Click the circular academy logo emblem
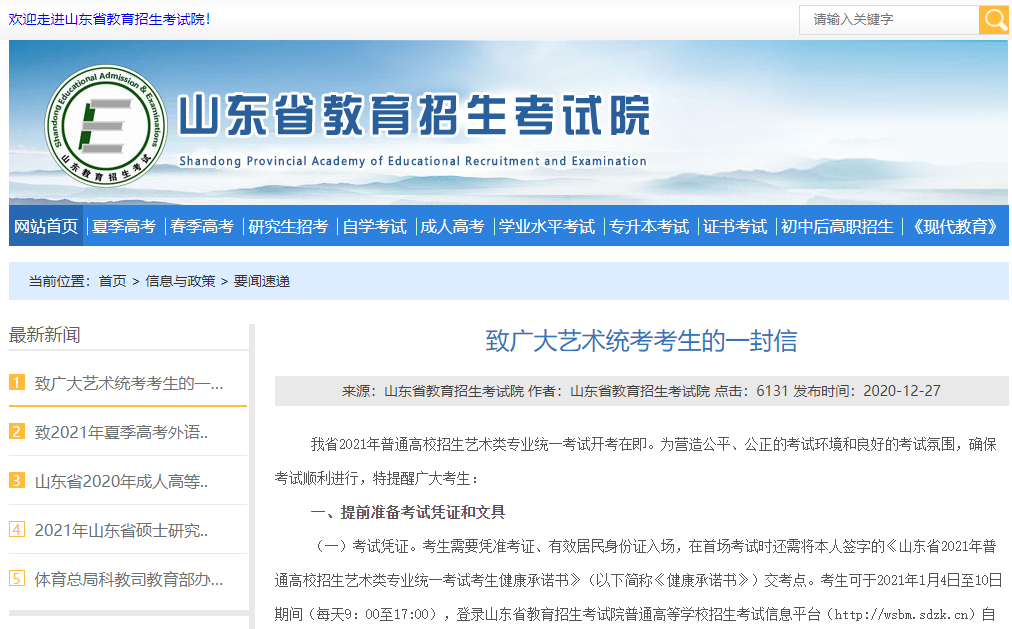Image resolution: width=1012 pixels, height=629 pixels. click(x=105, y=126)
